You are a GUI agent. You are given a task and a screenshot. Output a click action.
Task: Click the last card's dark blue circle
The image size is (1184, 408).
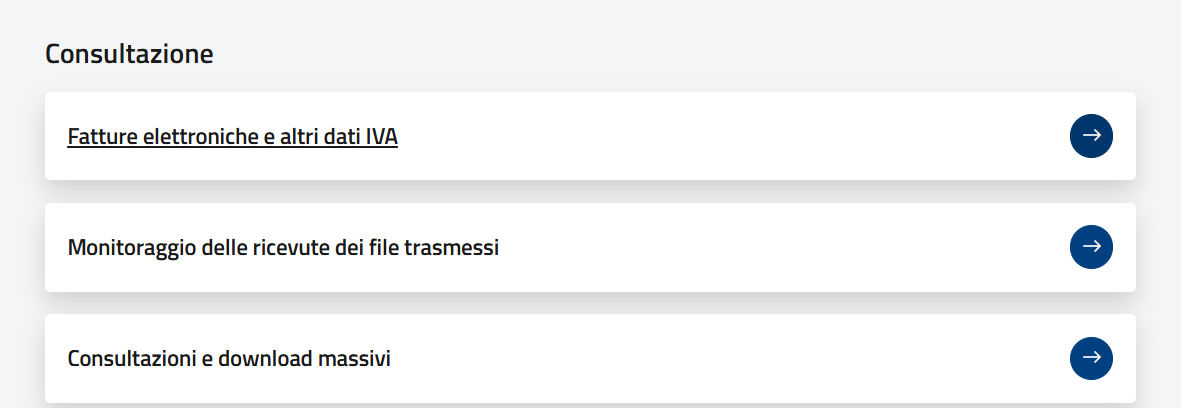point(1091,358)
